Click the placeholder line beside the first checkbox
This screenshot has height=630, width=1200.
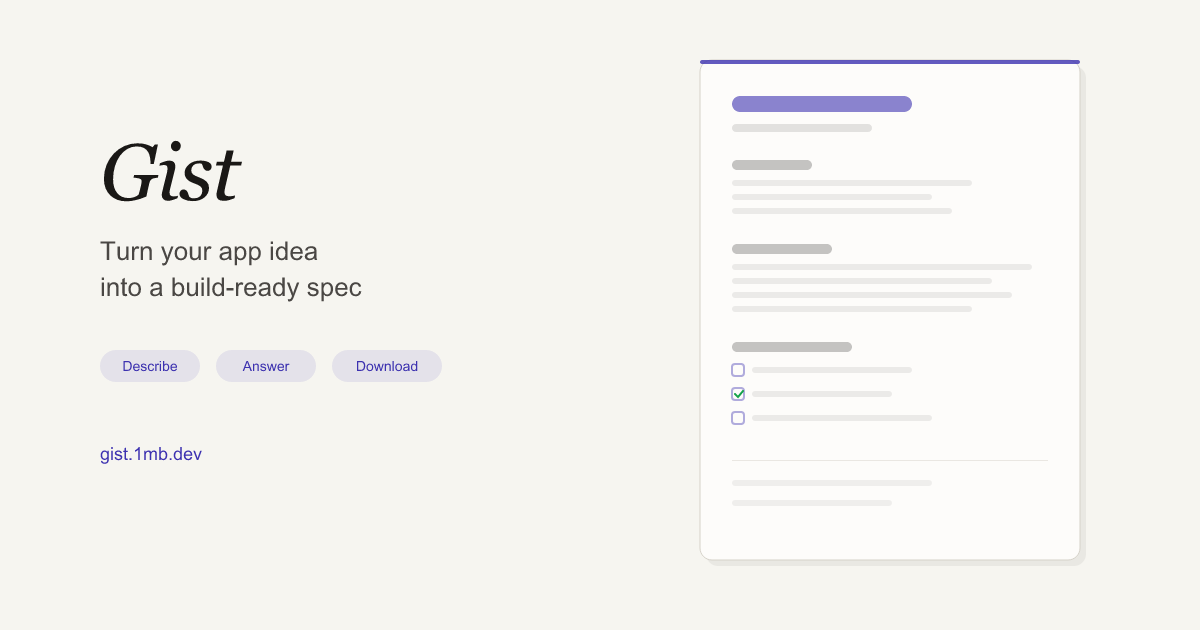click(831, 370)
